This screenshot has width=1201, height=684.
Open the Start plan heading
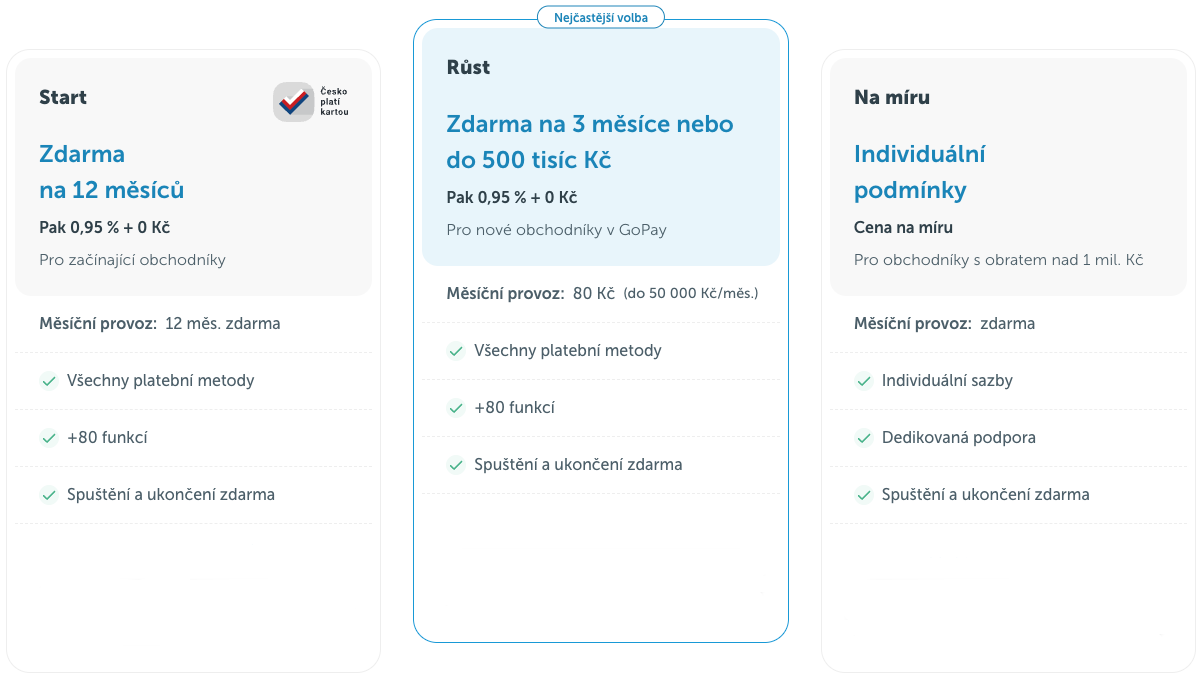coord(63,97)
